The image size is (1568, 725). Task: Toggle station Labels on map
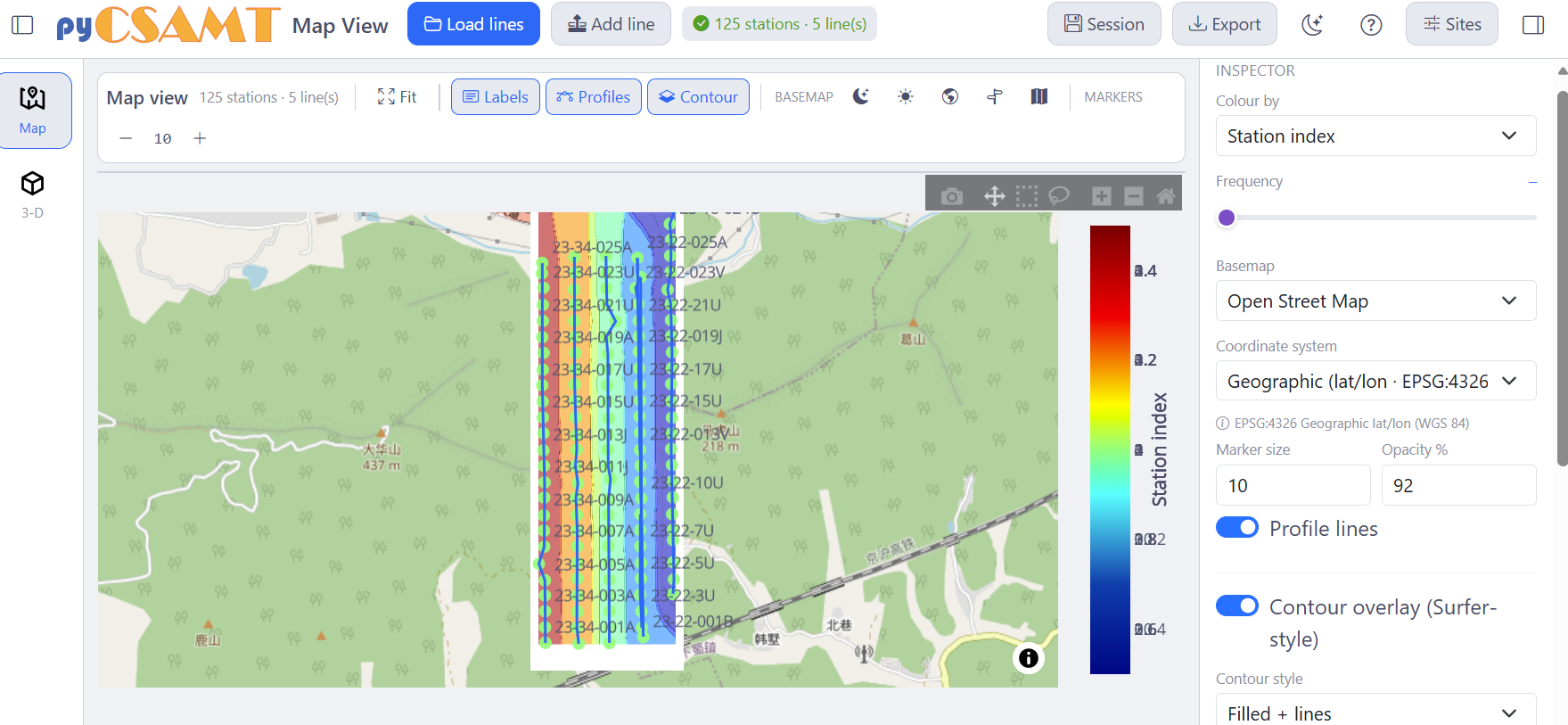(496, 96)
